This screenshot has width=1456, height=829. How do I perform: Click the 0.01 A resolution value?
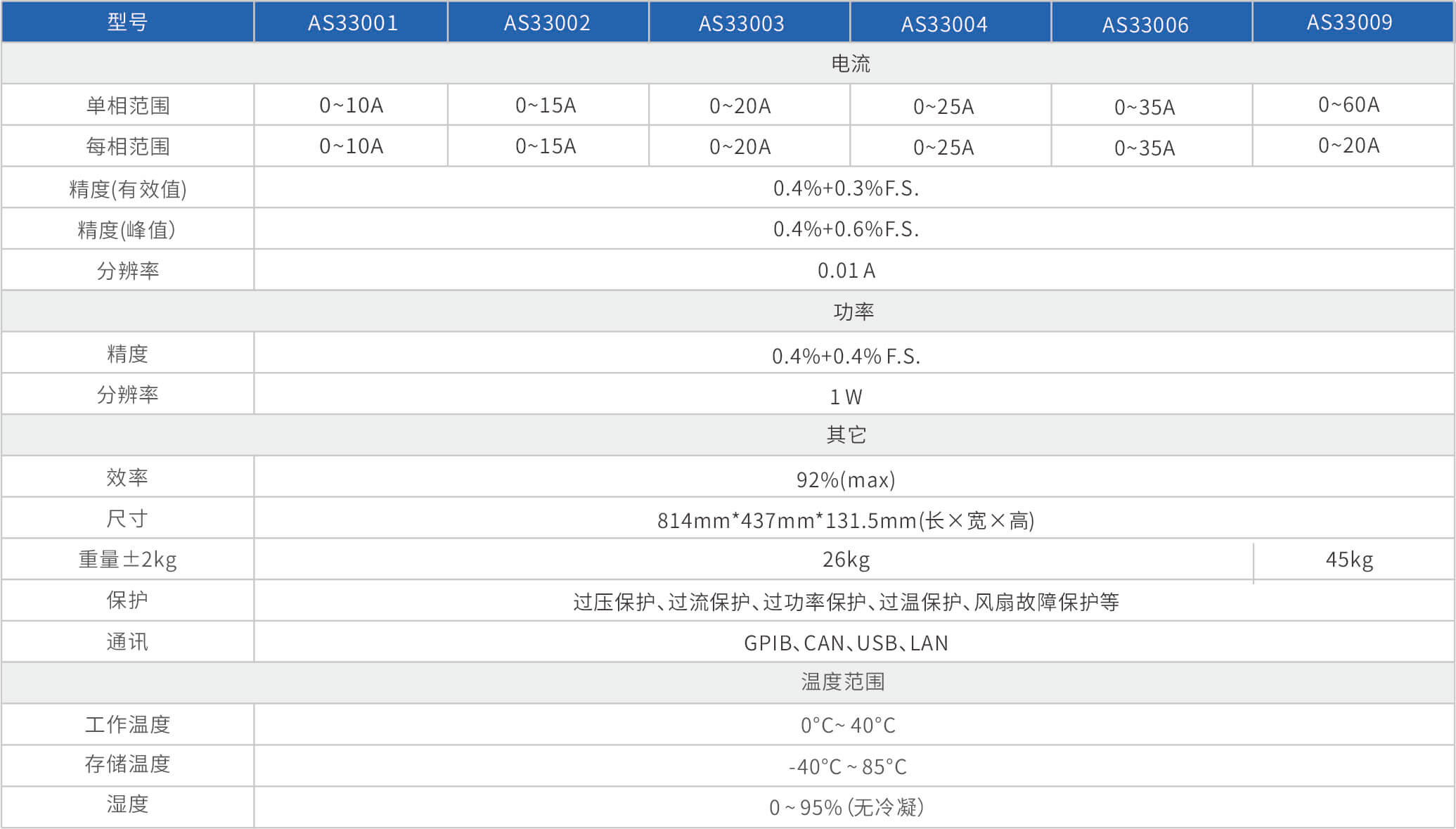click(846, 271)
